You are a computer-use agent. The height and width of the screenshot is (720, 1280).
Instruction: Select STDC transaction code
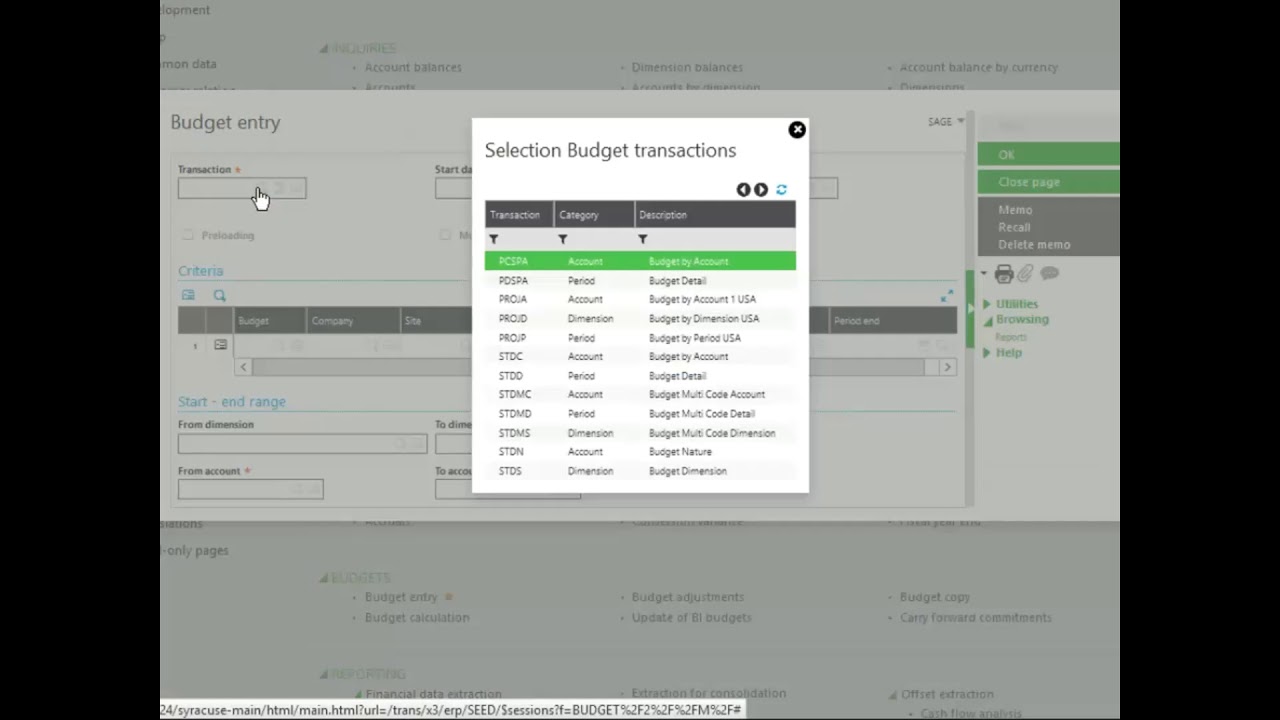[x=510, y=357]
